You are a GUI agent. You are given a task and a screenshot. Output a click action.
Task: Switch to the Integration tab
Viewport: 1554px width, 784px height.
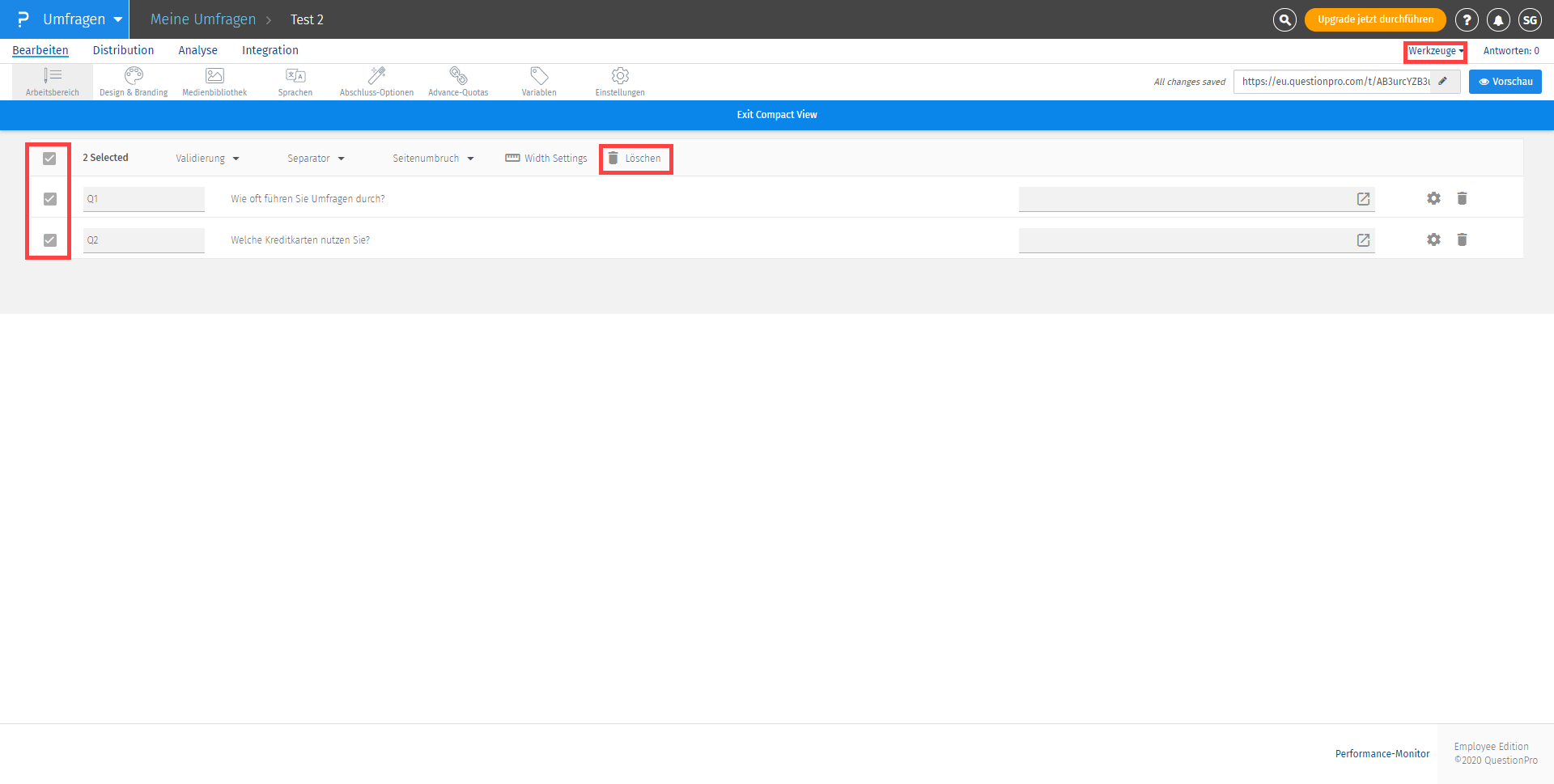click(270, 50)
